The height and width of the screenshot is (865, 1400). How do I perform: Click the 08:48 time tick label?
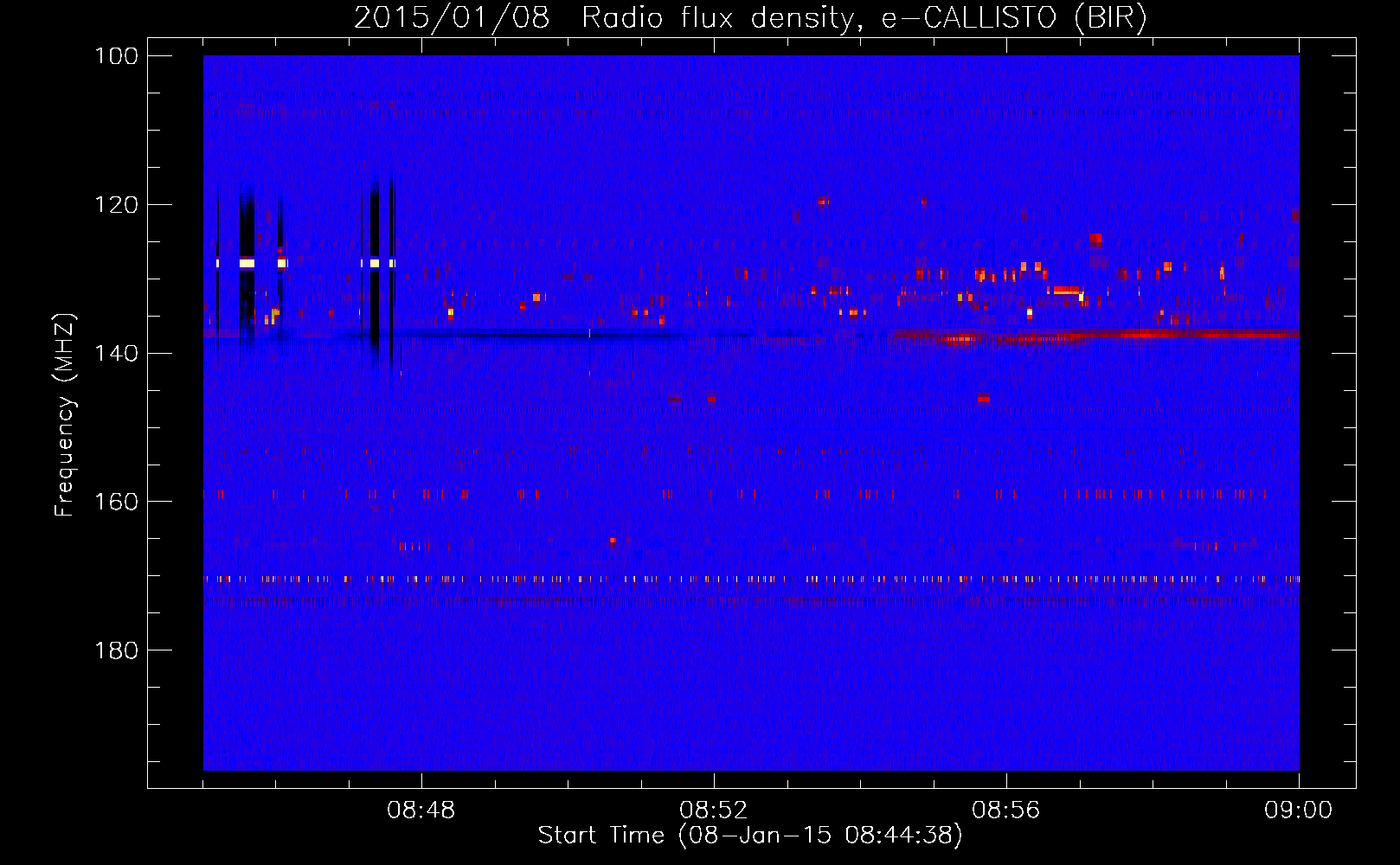pyautogui.click(x=421, y=811)
